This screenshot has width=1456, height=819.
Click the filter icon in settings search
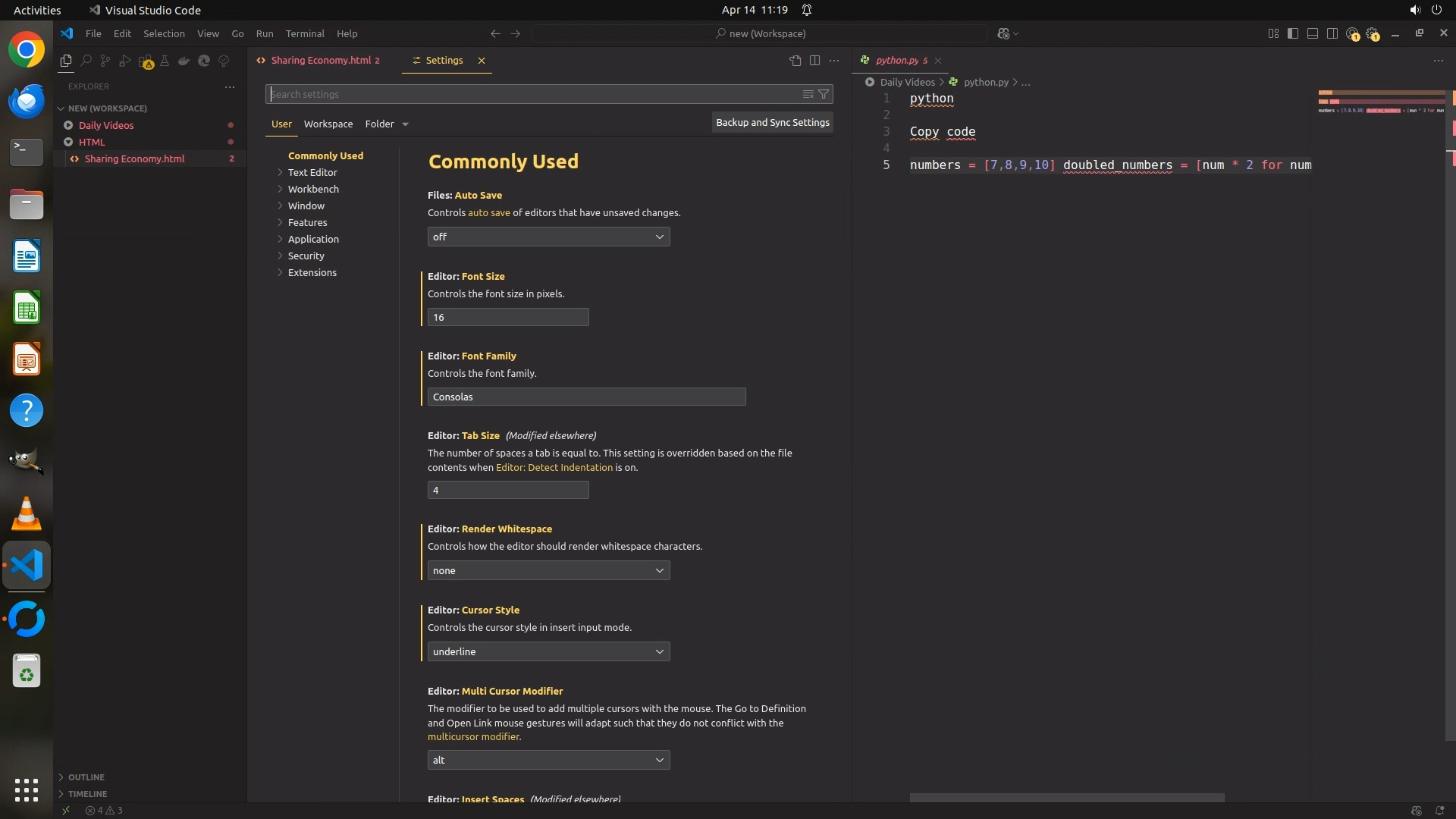[824, 94]
